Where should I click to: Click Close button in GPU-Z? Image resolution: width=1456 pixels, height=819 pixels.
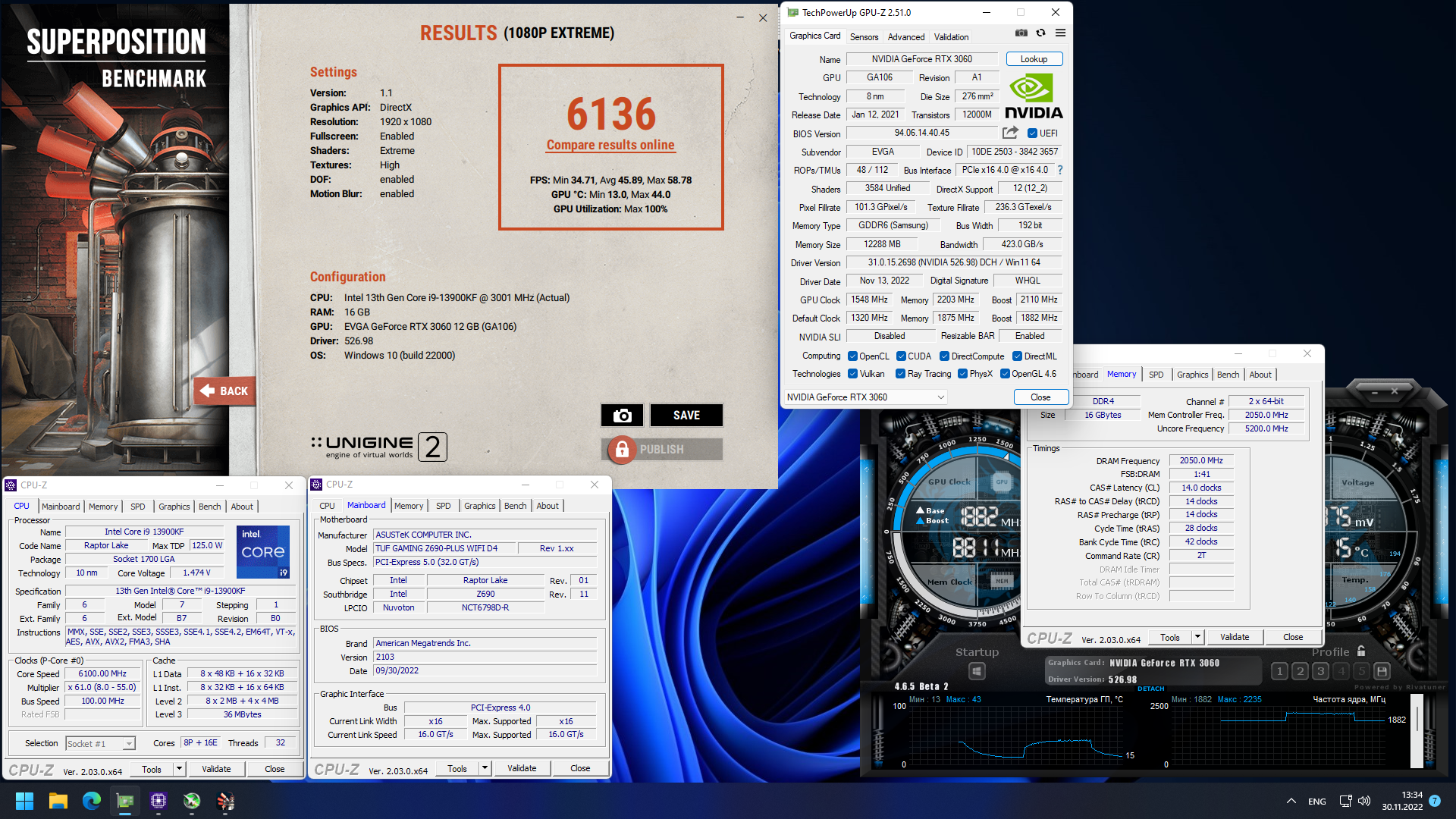point(1040,397)
